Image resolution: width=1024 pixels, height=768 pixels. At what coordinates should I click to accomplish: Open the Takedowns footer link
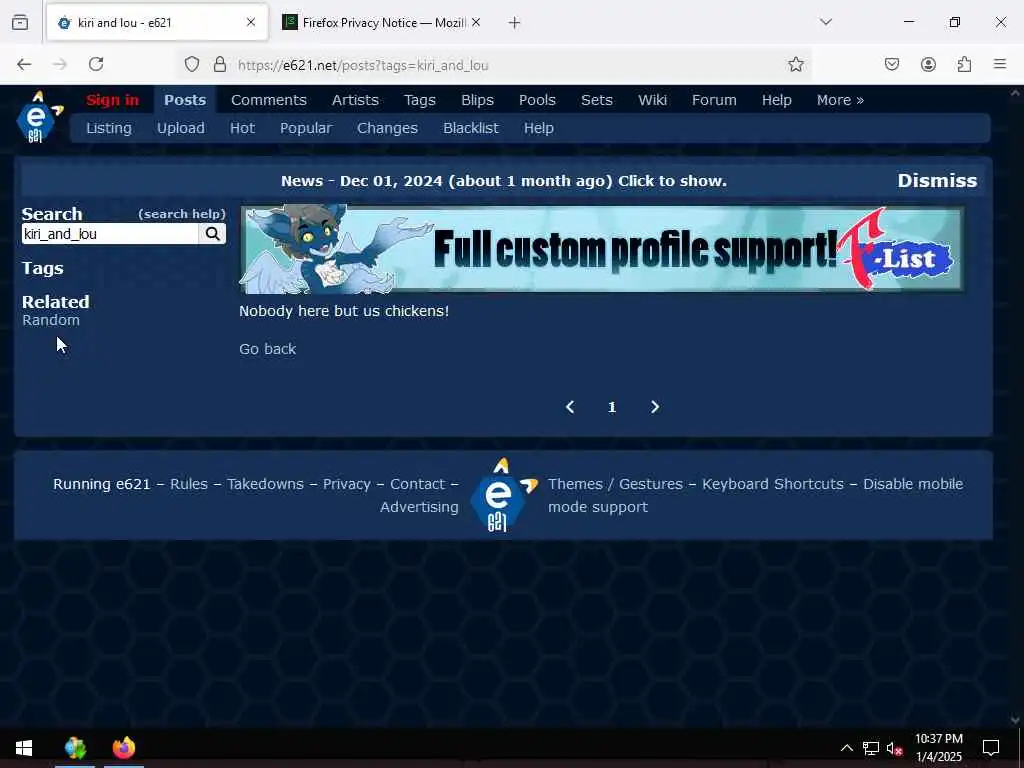click(265, 484)
